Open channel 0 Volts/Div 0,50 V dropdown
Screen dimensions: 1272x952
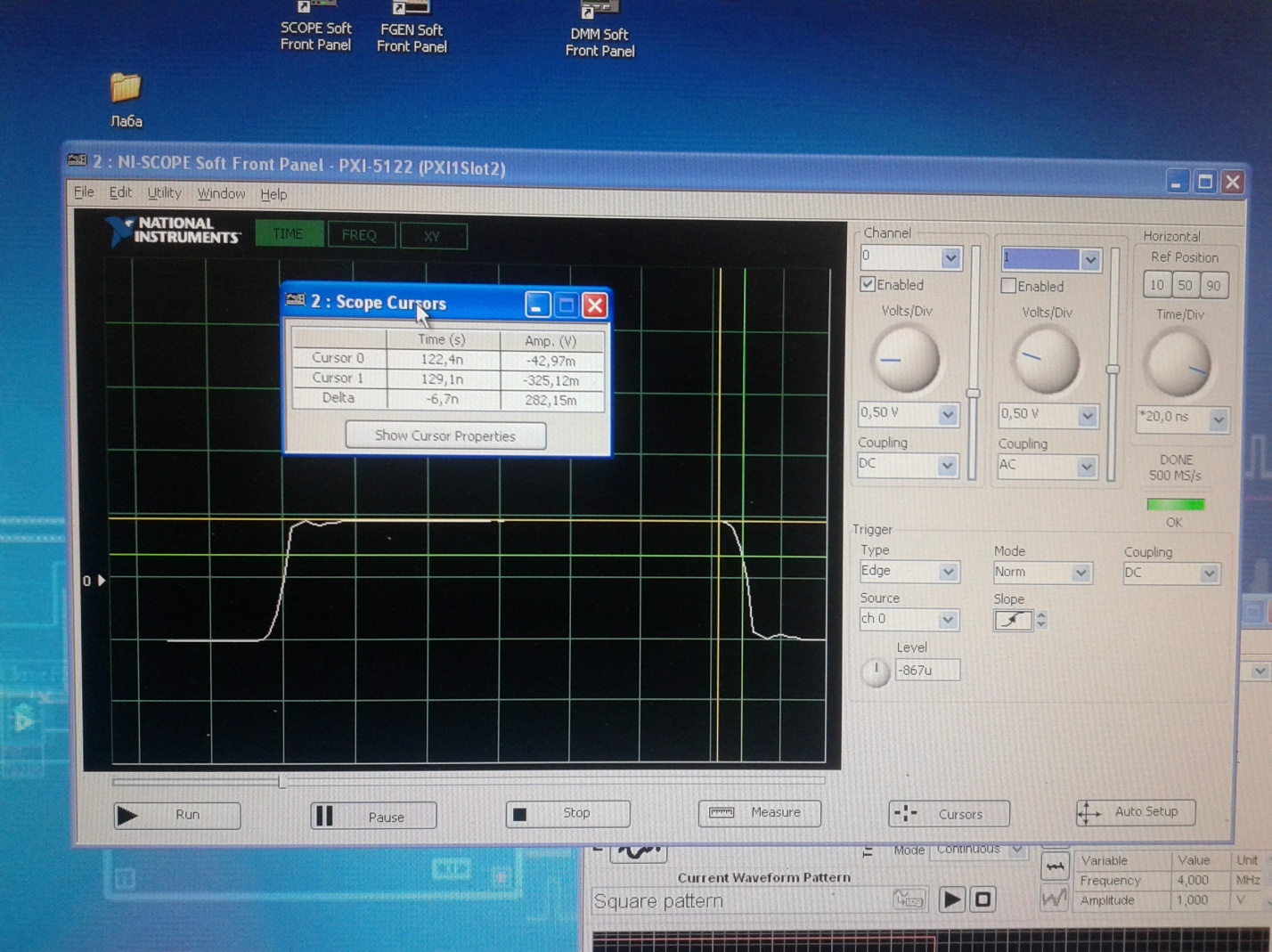(x=948, y=414)
